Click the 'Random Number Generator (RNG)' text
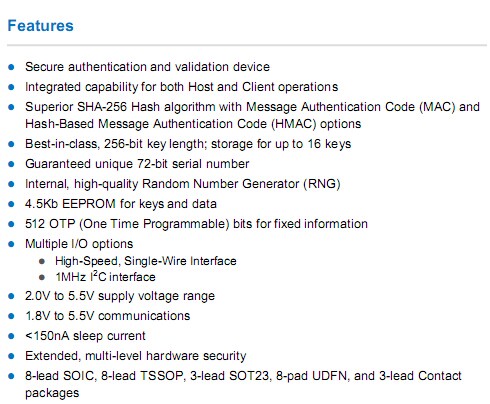 click(x=241, y=184)
